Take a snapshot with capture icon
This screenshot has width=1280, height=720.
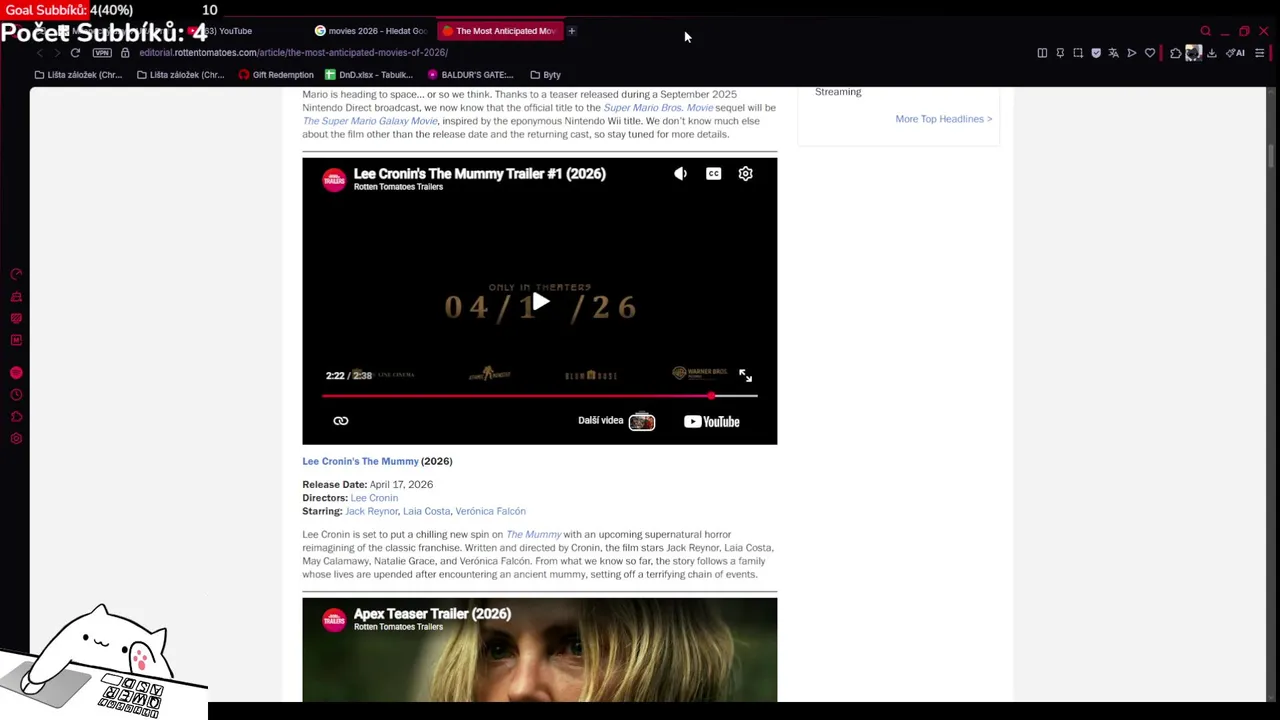point(1078,53)
